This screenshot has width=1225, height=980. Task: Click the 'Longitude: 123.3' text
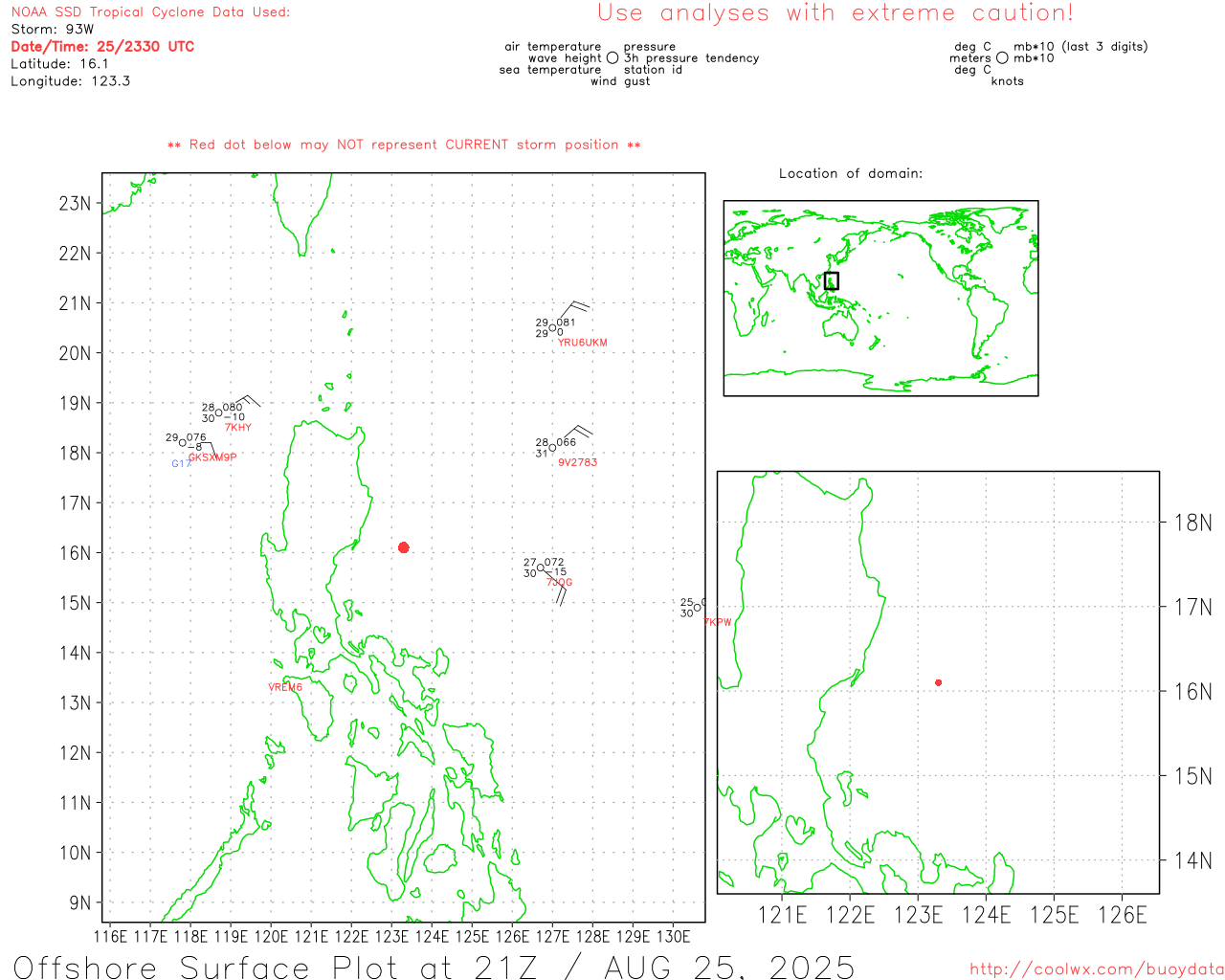70,81
